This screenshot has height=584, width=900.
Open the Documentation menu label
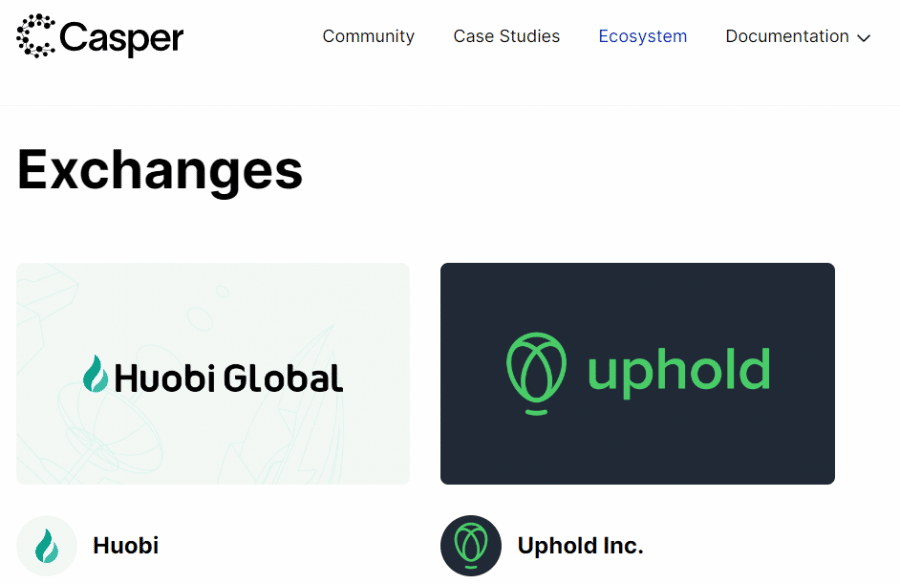point(787,36)
